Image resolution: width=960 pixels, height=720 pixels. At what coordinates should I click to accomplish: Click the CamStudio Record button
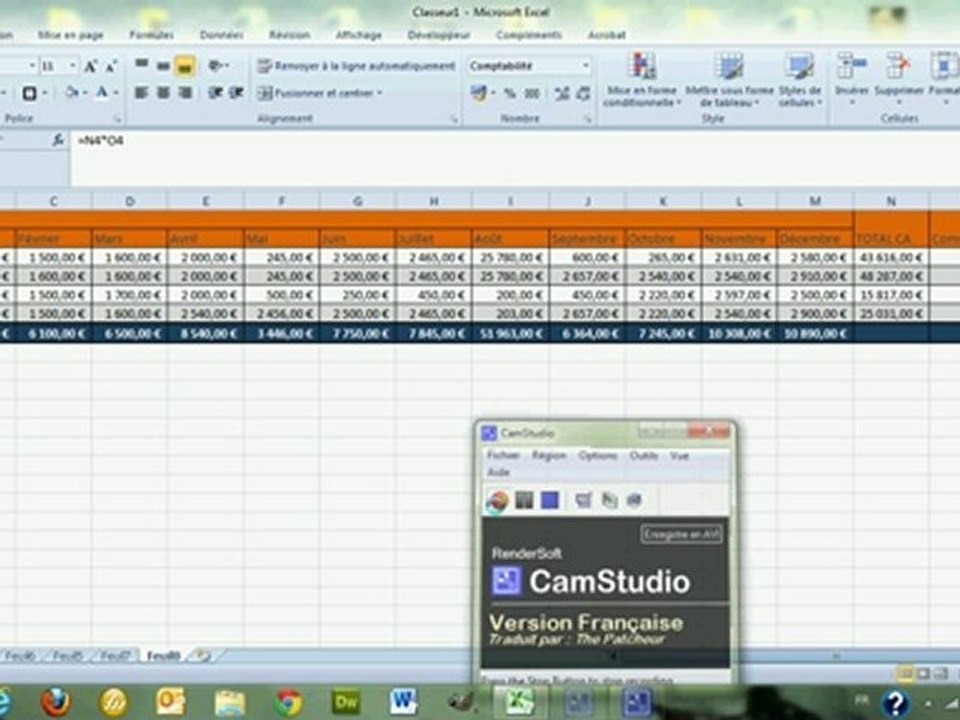click(498, 501)
